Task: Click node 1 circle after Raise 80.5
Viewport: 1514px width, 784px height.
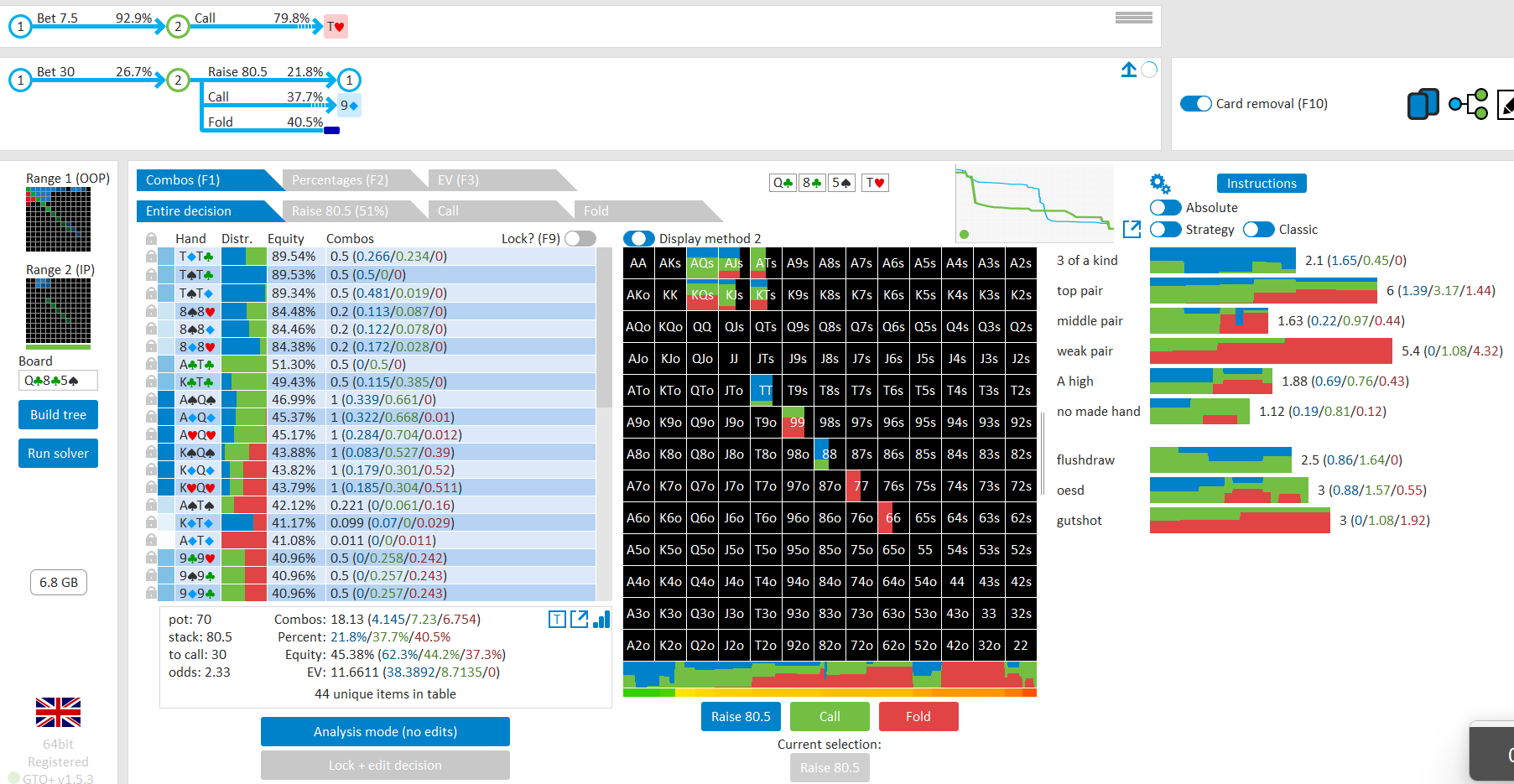Action: (x=349, y=80)
